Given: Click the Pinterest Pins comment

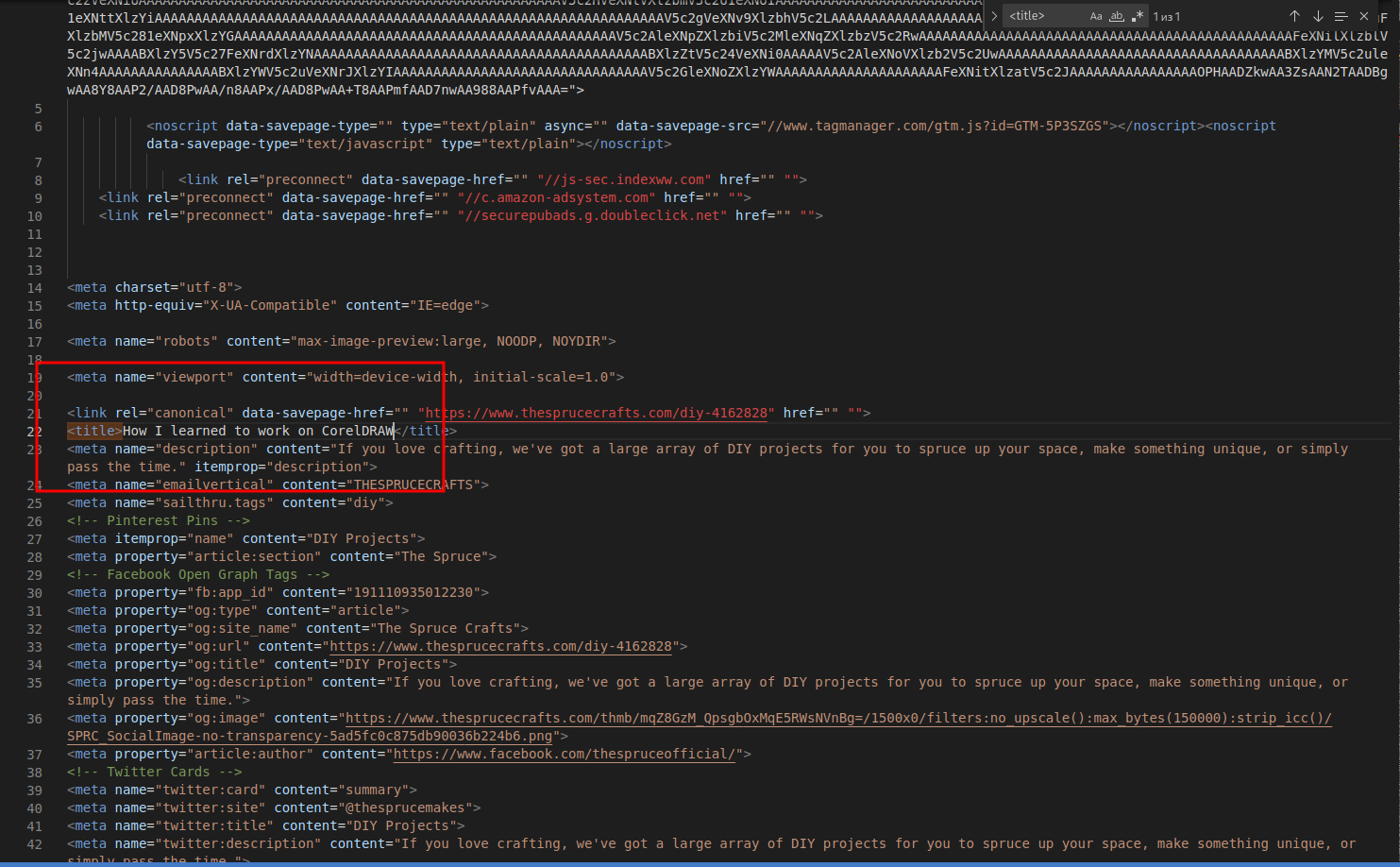Looking at the screenshot, I should [x=158, y=521].
